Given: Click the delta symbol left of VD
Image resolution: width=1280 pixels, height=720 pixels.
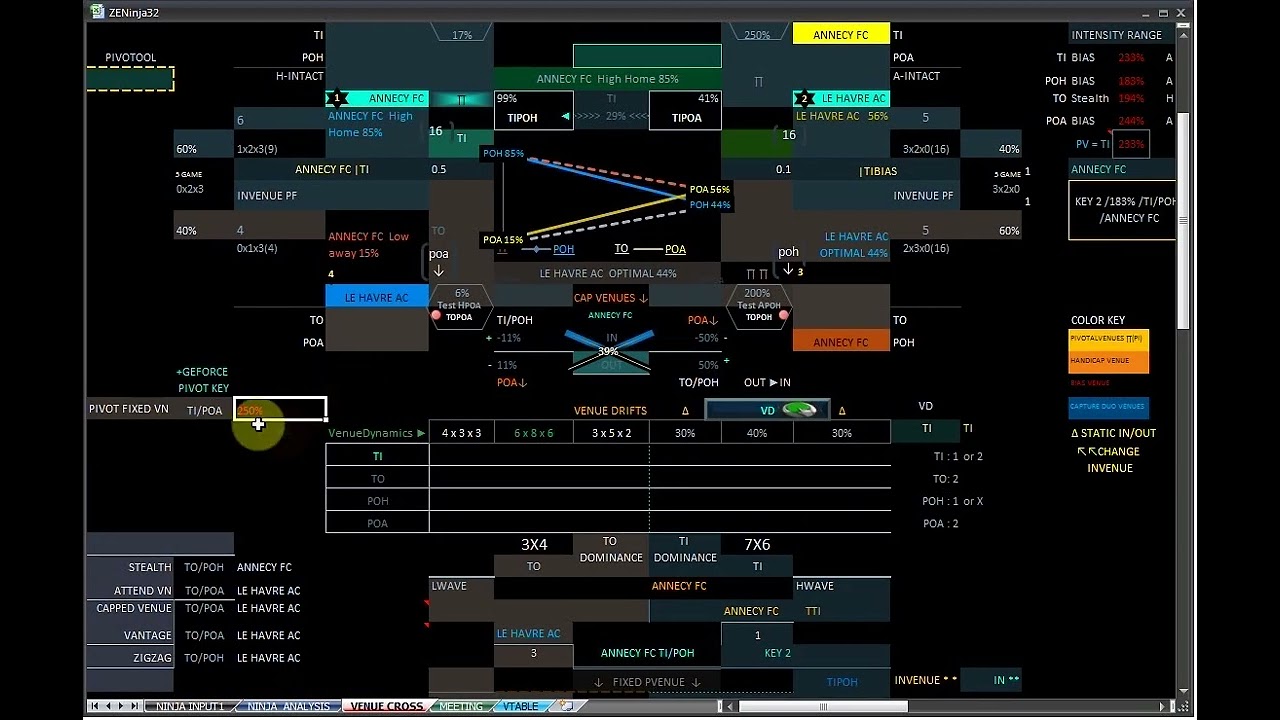Looking at the screenshot, I should (685, 410).
